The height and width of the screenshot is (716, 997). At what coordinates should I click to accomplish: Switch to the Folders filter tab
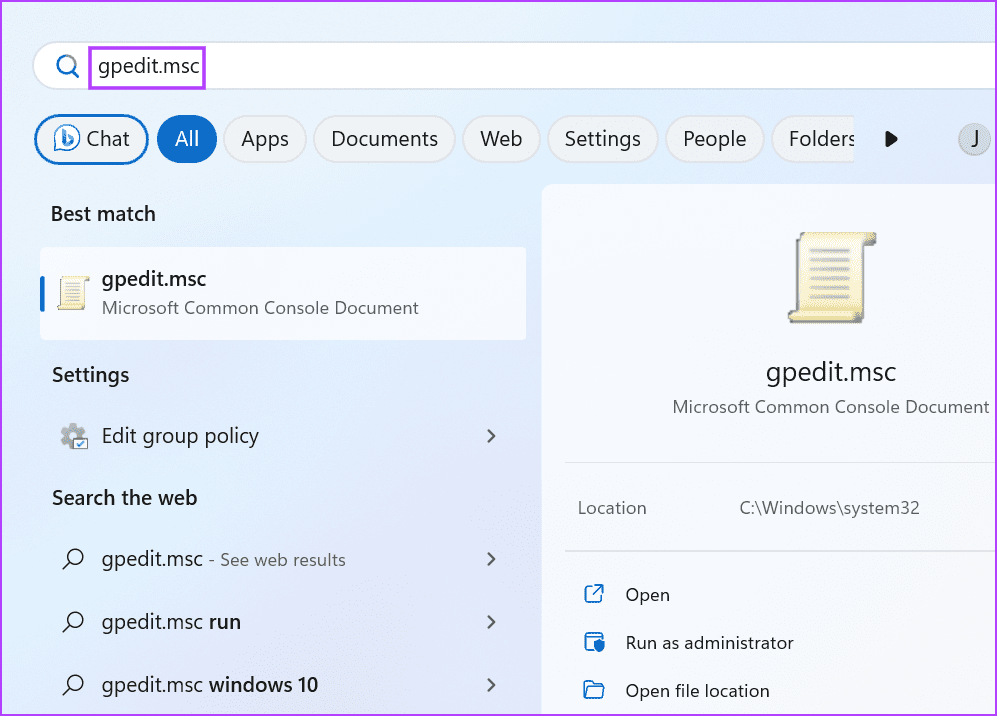[x=813, y=139]
